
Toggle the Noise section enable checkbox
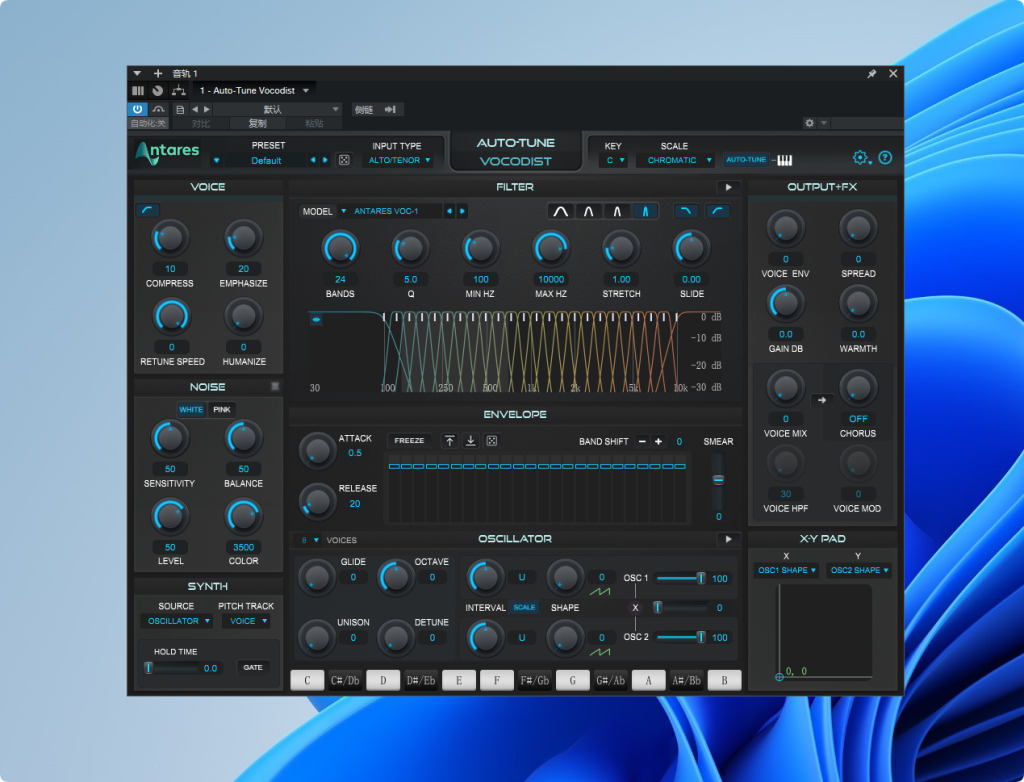(x=275, y=387)
